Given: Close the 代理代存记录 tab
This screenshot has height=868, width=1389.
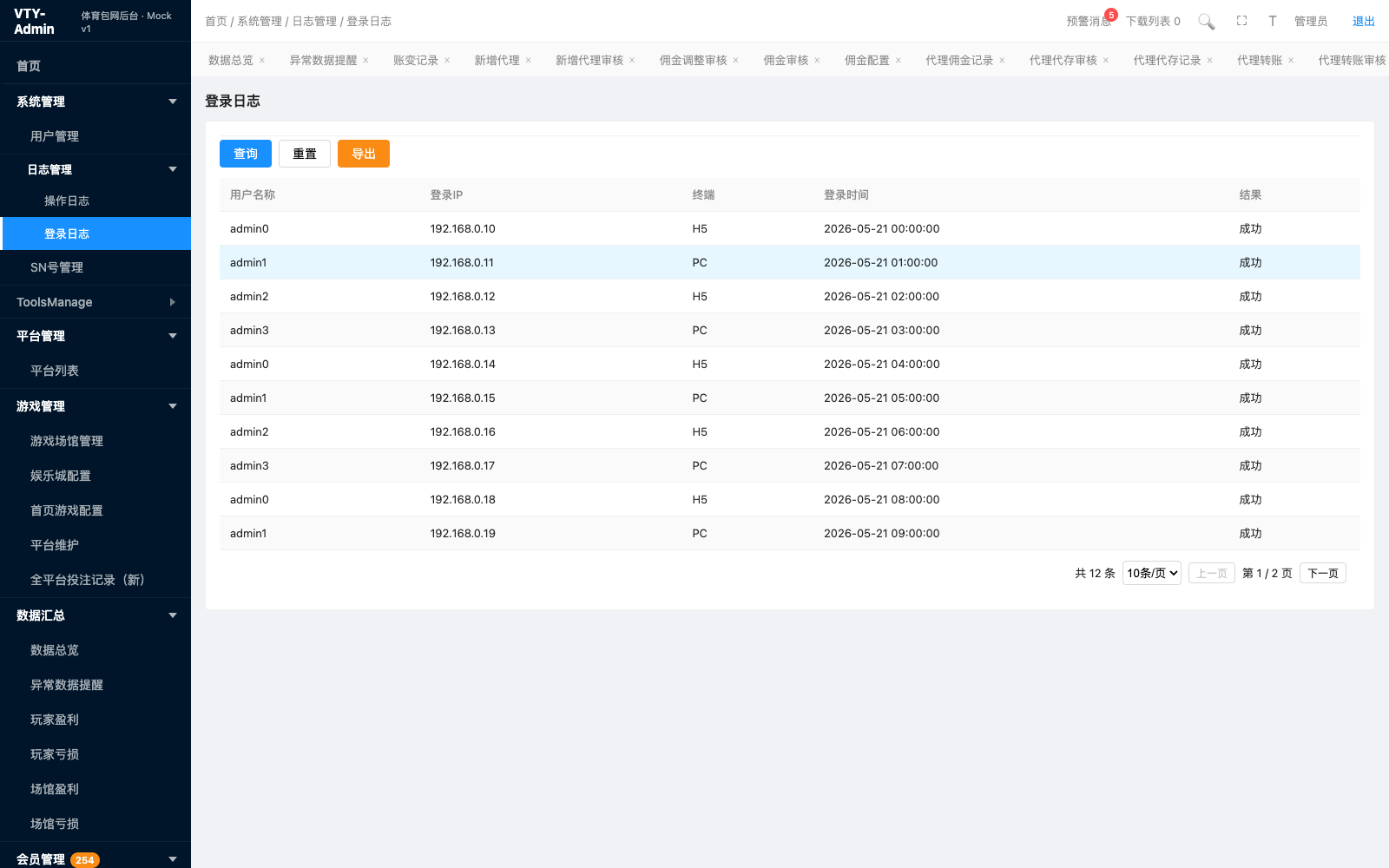Looking at the screenshot, I should (1210, 61).
